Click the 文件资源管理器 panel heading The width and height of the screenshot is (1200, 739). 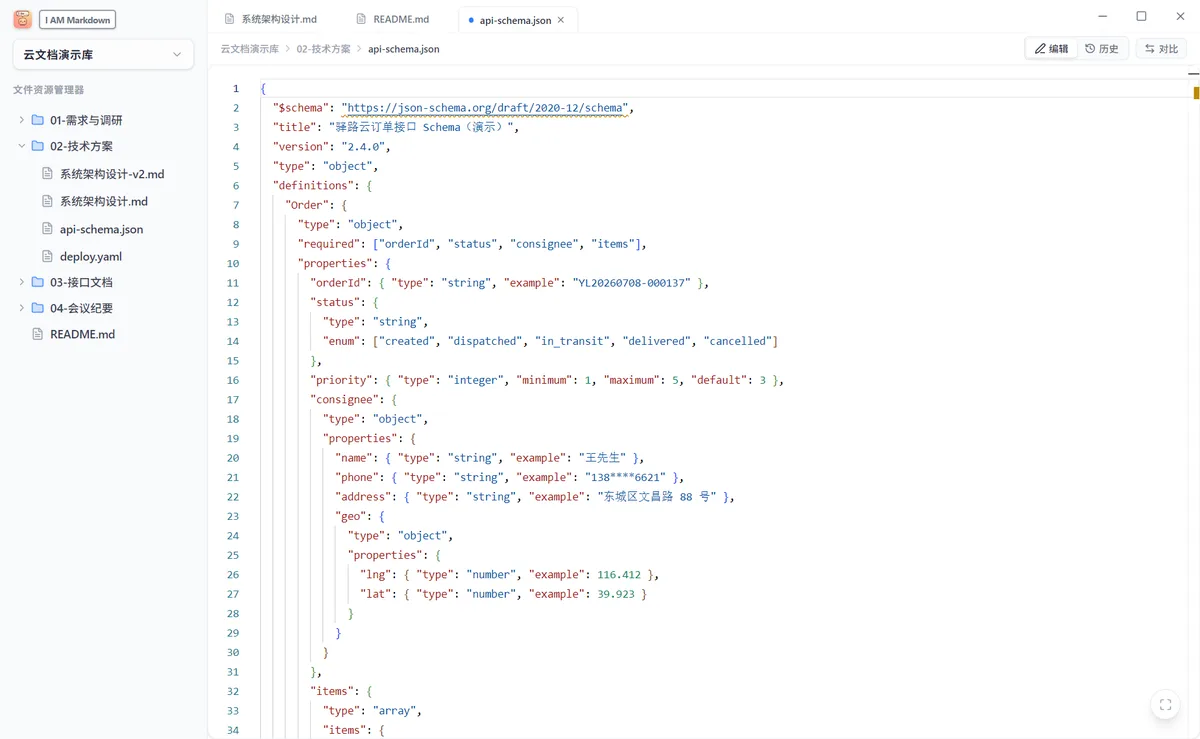pos(48,89)
